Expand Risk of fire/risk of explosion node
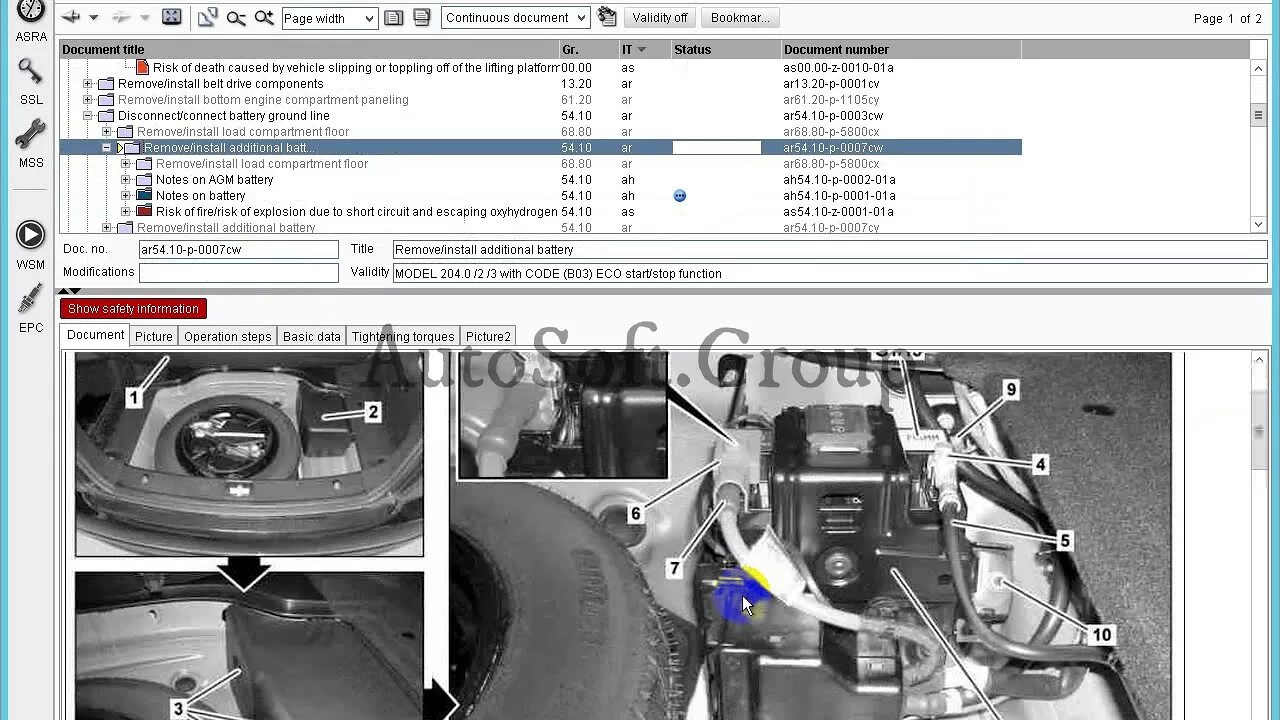The height and width of the screenshot is (720, 1280). pos(125,212)
